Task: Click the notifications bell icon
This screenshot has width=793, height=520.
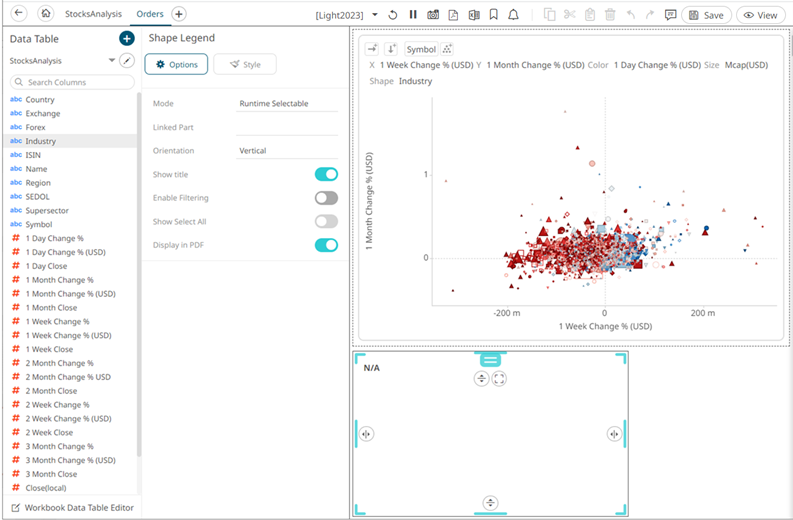Action: tap(513, 15)
